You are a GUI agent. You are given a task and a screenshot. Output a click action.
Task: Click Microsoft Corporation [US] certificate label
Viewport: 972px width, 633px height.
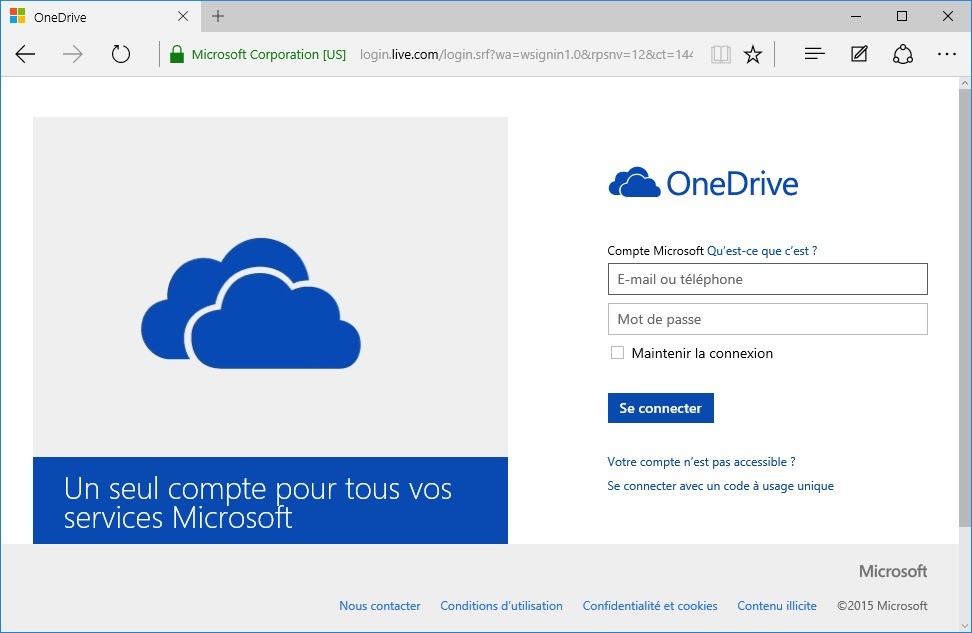click(x=268, y=55)
